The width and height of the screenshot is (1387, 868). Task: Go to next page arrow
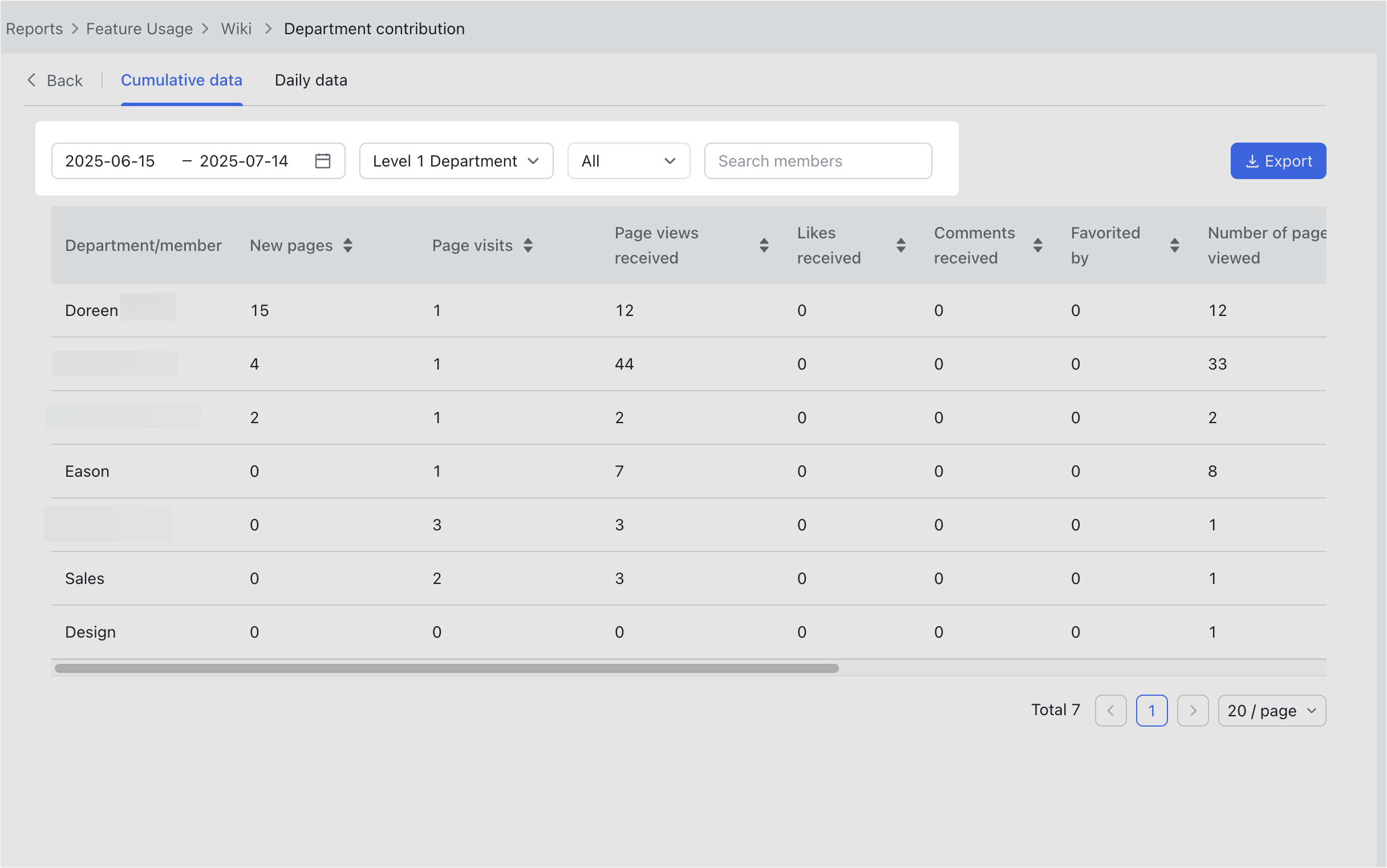pyautogui.click(x=1193, y=711)
